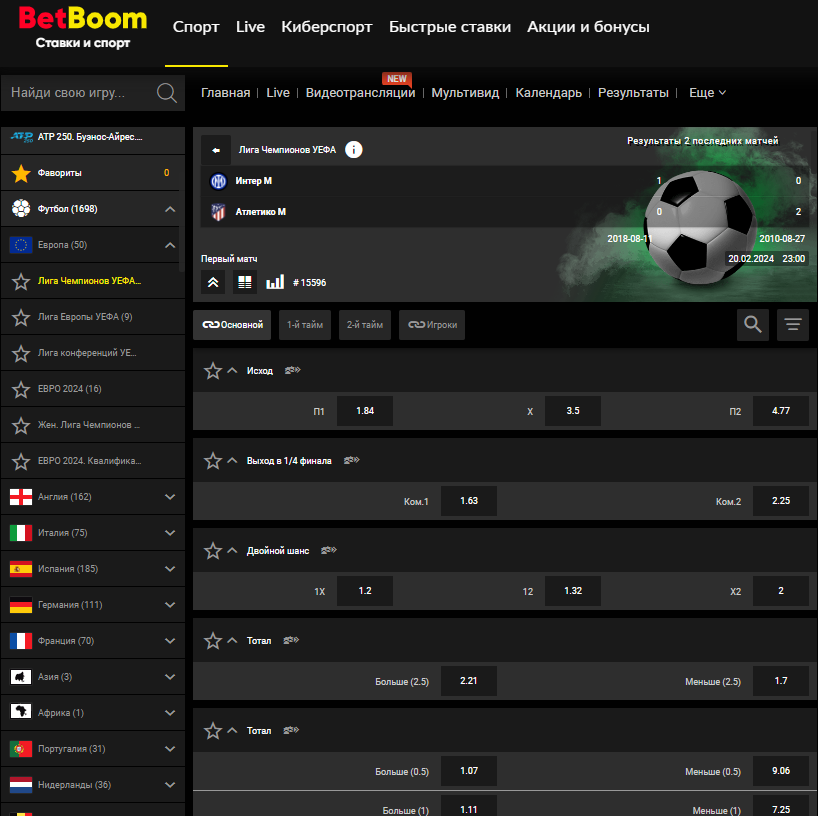Viewport: 818px width, 816px height.
Task: Click the market search magnifier button
Action: [752, 325]
